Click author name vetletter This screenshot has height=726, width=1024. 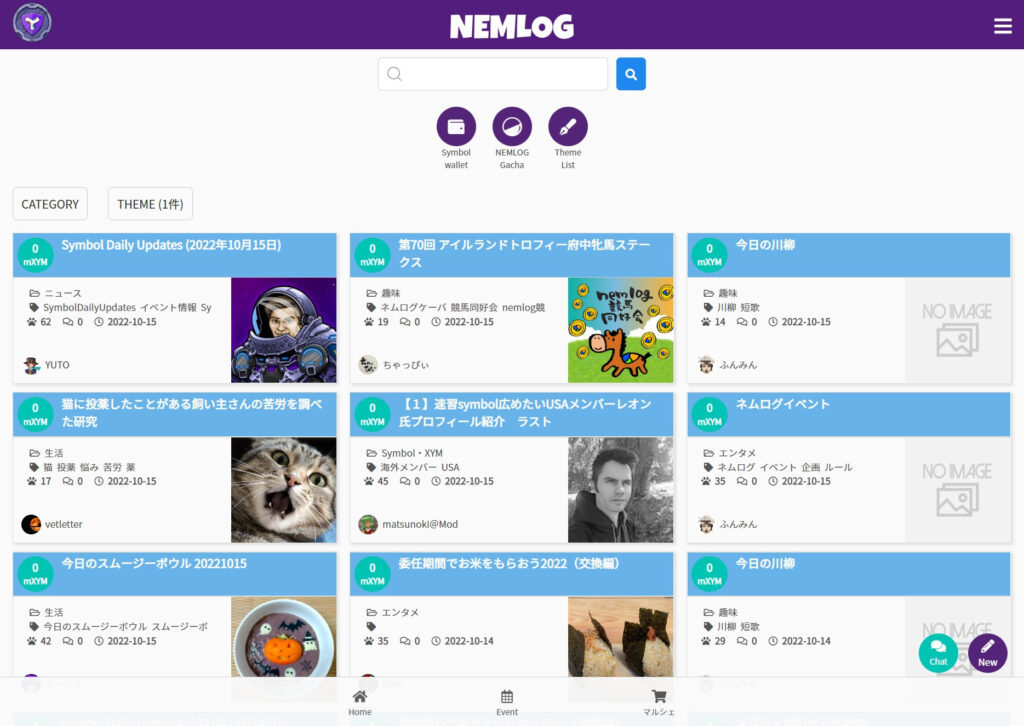63,524
